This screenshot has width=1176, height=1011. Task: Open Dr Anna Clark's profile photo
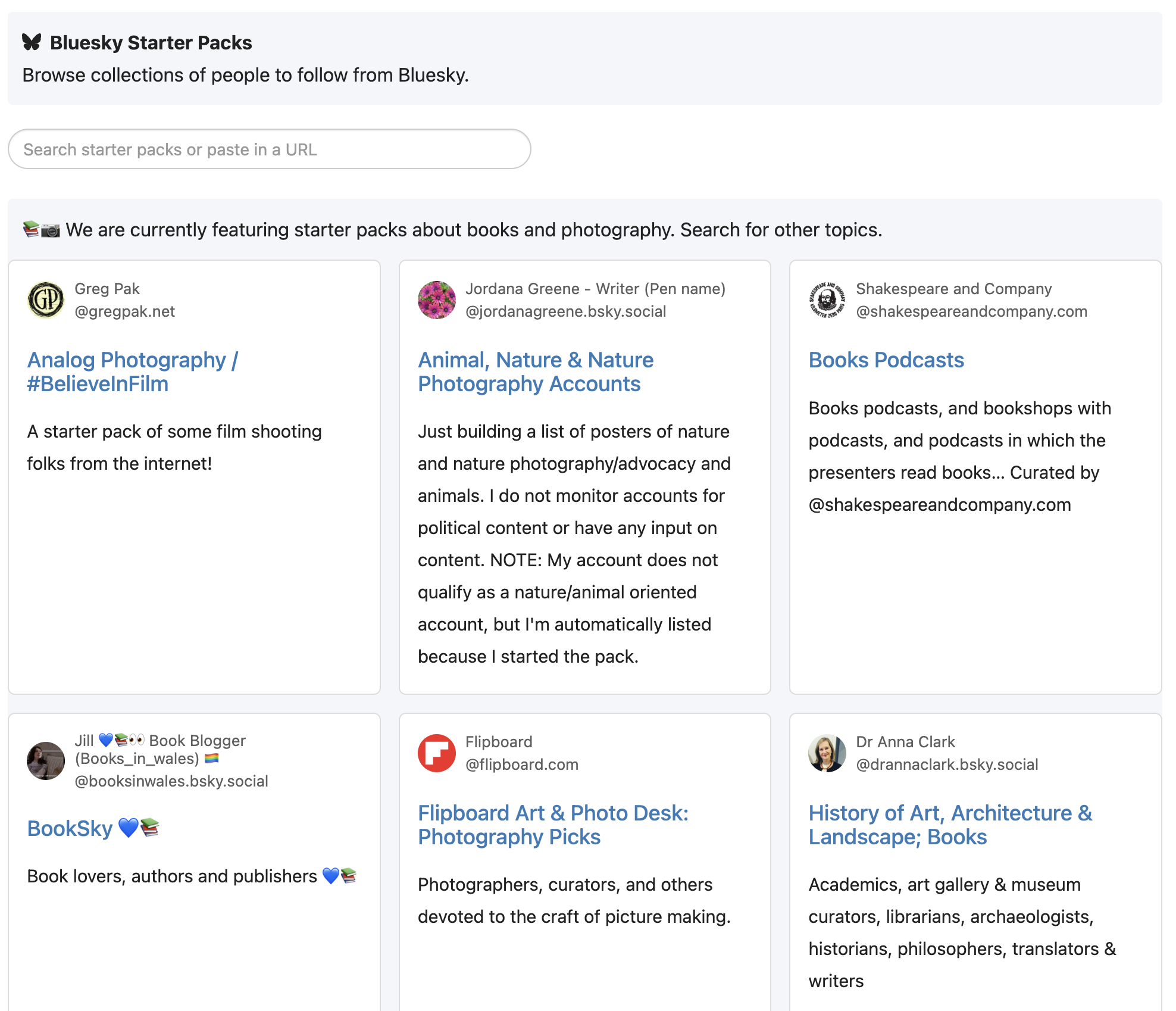[x=827, y=753]
